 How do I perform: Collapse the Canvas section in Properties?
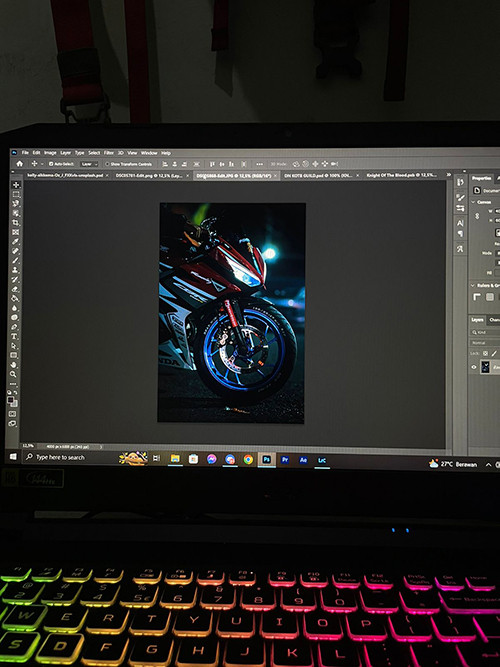(473, 202)
